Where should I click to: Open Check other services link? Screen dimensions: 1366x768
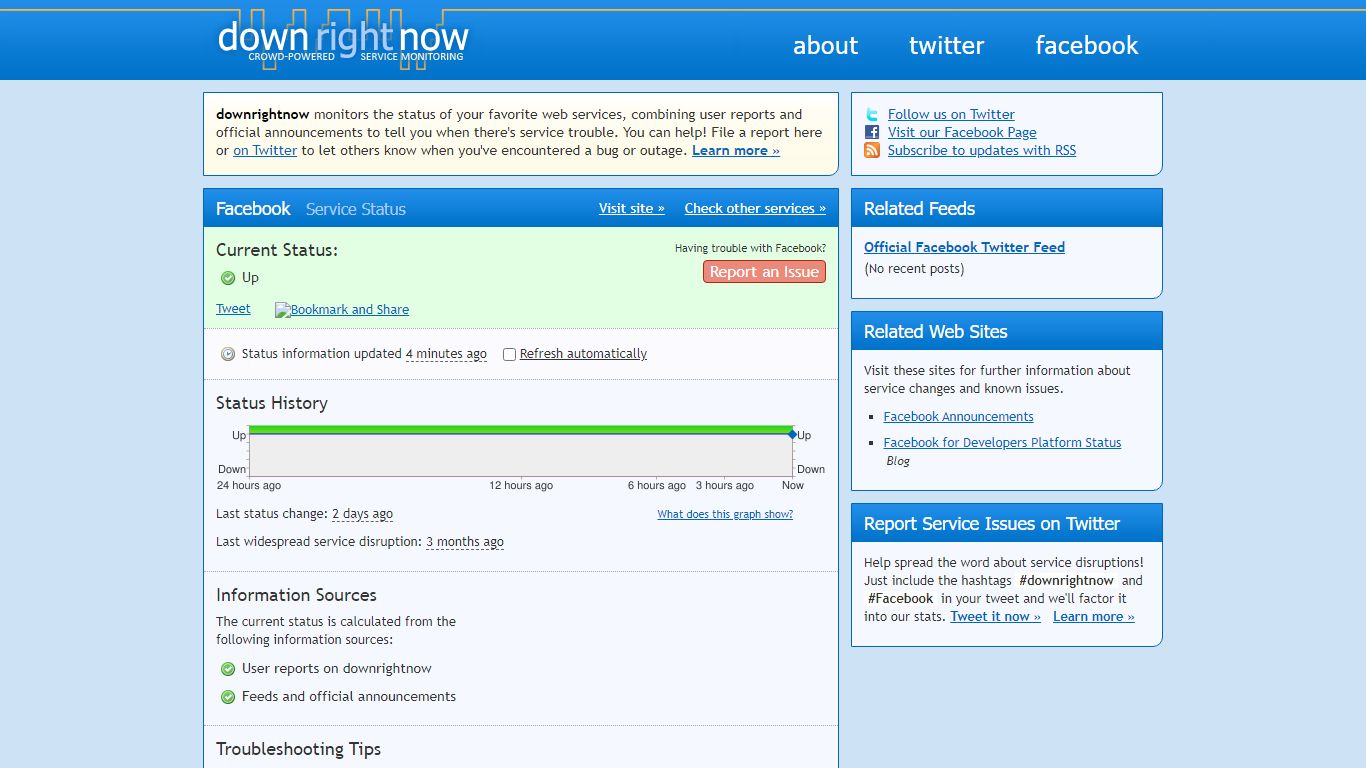755,208
